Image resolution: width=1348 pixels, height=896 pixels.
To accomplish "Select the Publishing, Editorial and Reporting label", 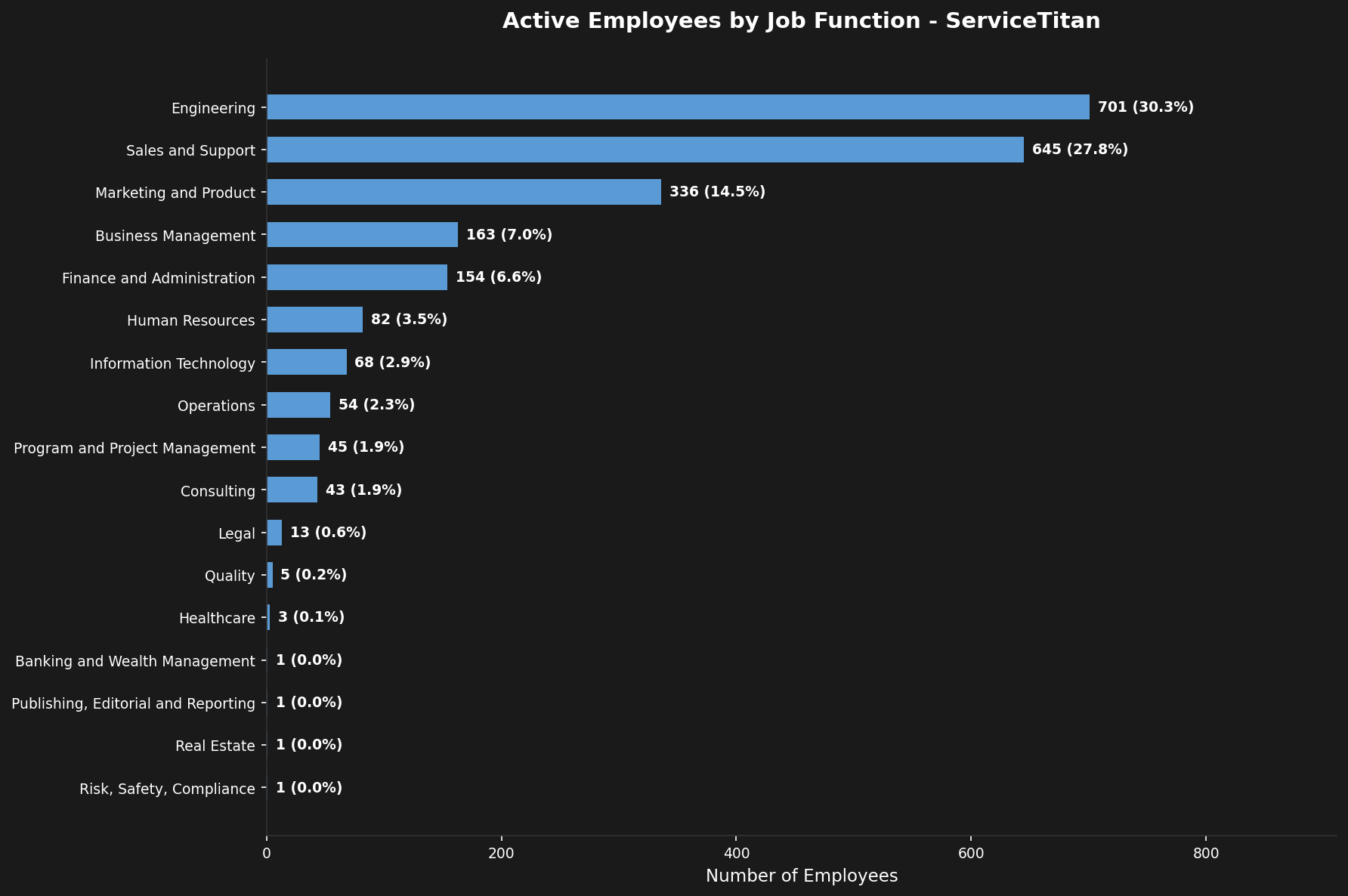I will coord(134,703).
